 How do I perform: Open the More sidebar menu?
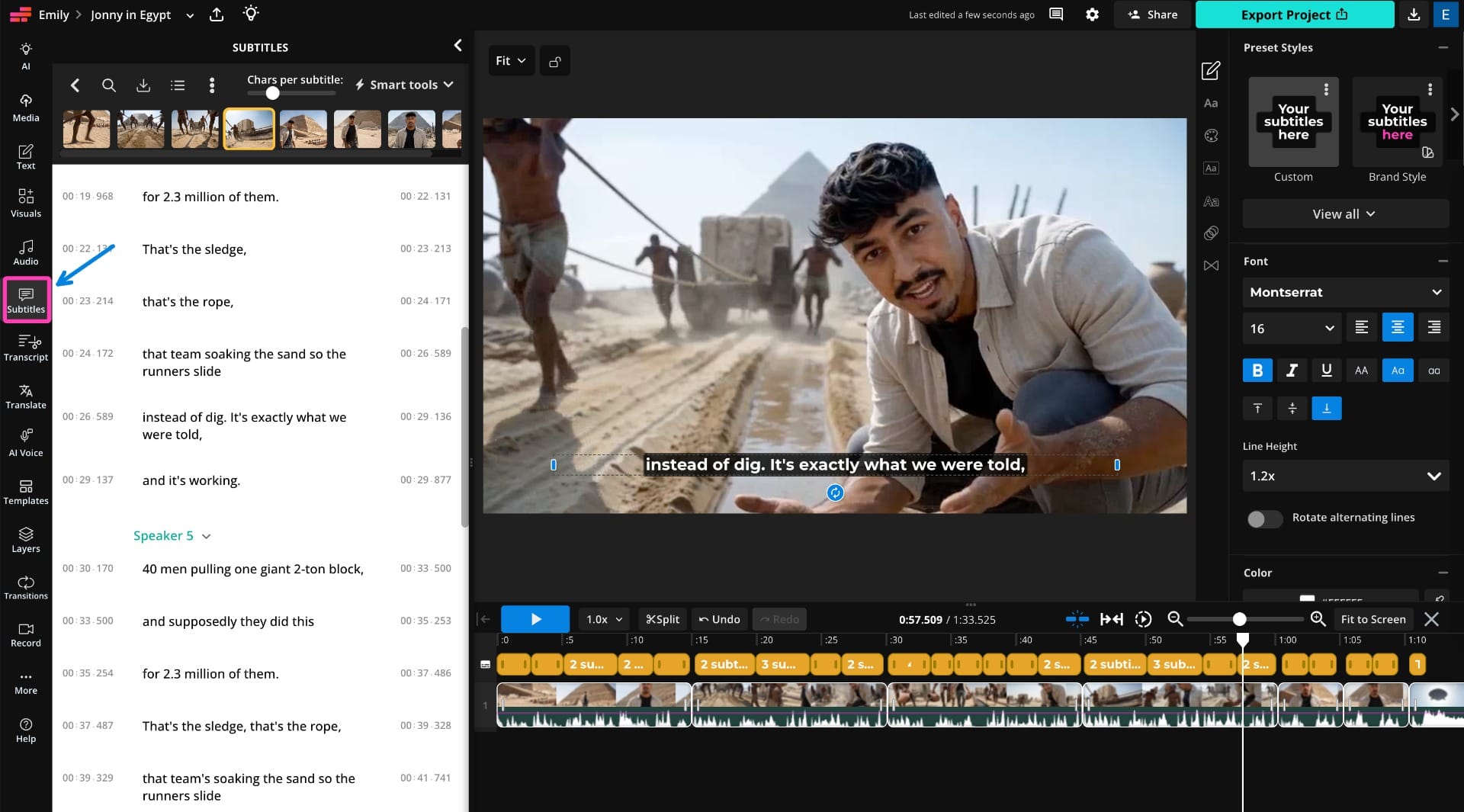(26, 682)
